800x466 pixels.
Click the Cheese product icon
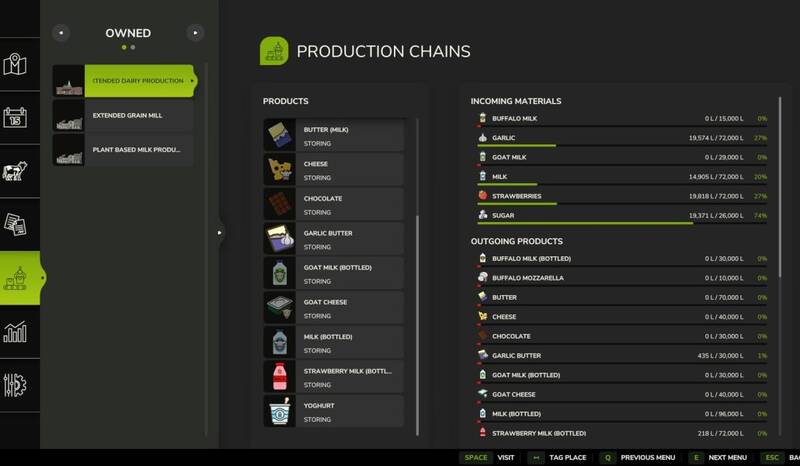point(280,169)
